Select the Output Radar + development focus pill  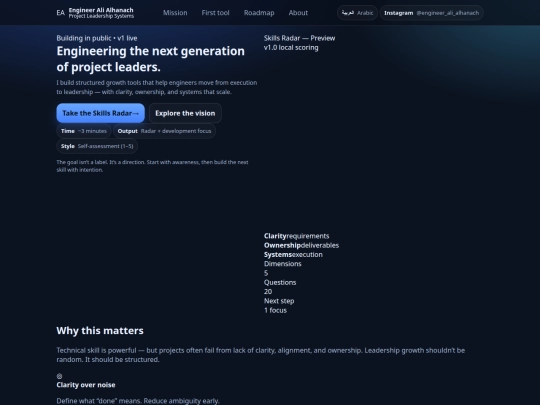(x=164, y=131)
